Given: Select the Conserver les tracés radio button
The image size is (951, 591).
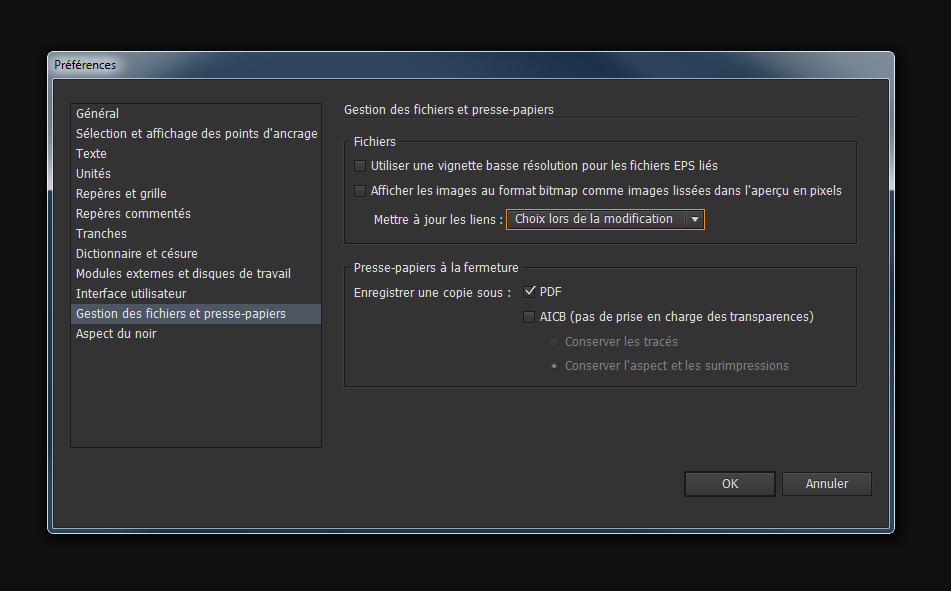Looking at the screenshot, I should click(x=554, y=341).
